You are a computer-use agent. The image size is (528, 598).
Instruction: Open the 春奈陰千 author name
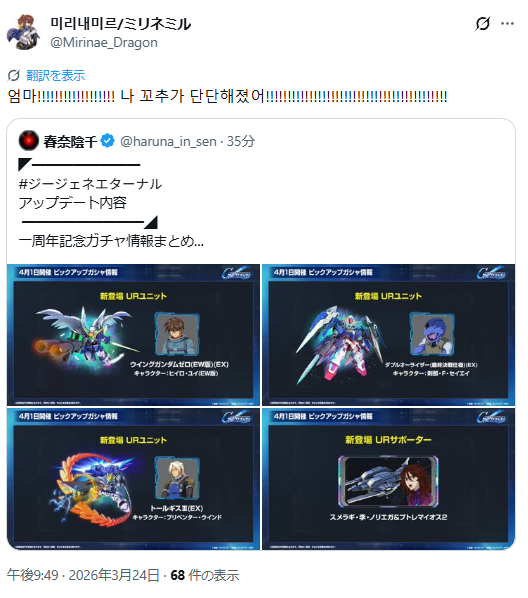click(70, 141)
